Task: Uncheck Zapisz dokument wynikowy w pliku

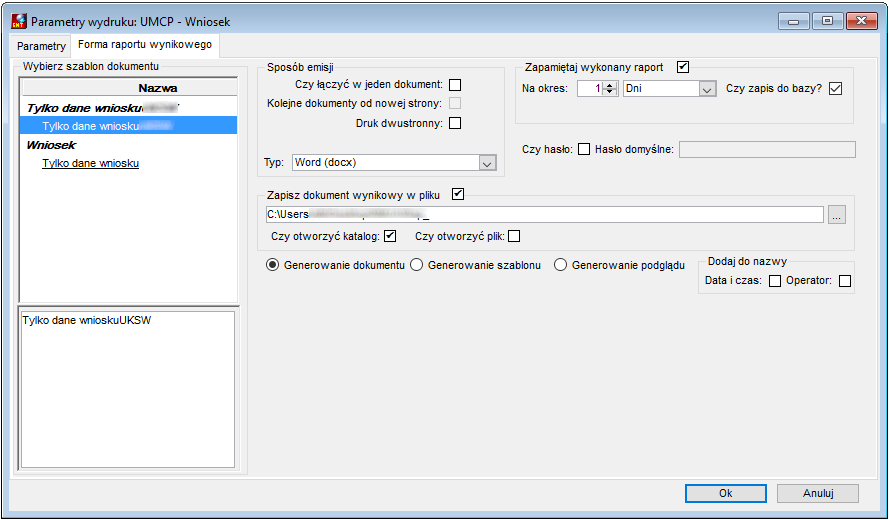Action: [x=458, y=195]
